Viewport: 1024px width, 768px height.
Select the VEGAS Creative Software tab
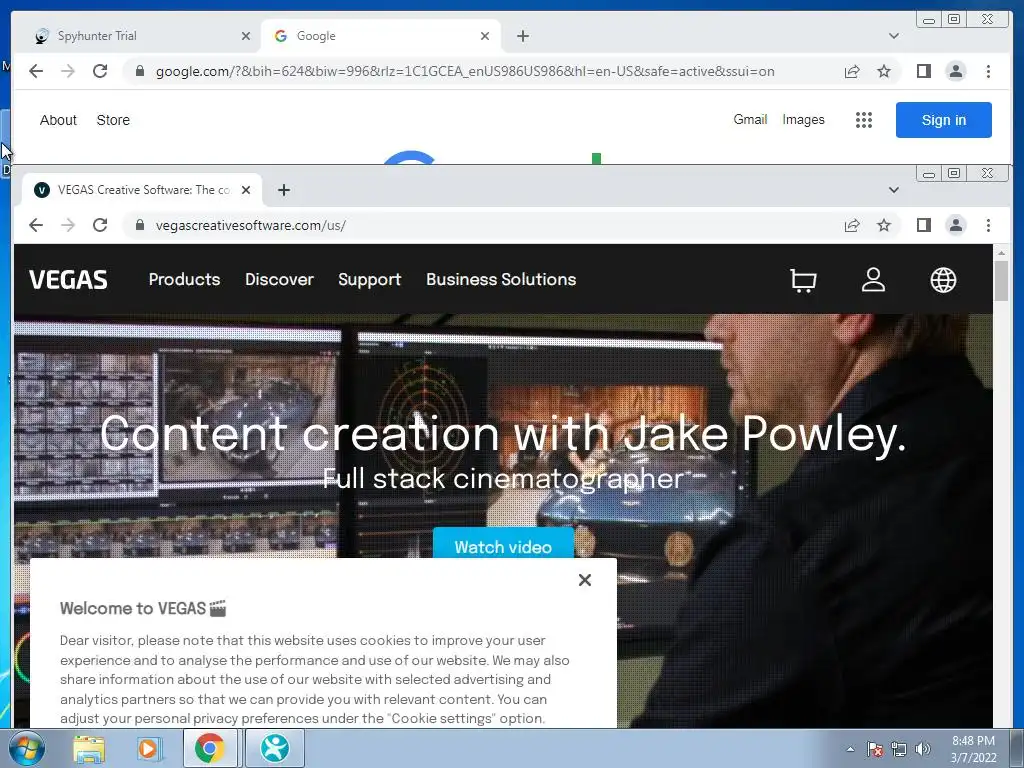(x=142, y=190)
